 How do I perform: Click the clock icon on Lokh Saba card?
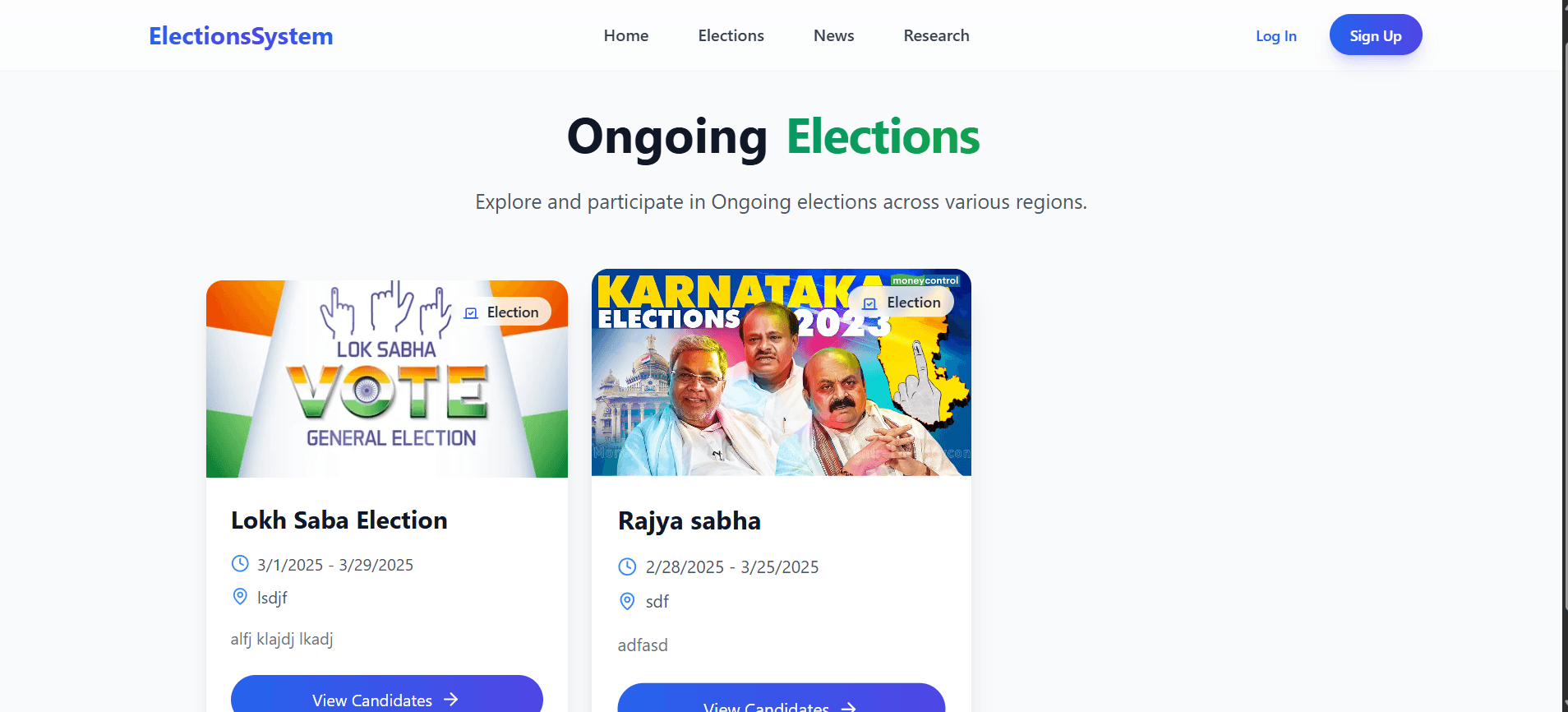click(x=240, y=564)
